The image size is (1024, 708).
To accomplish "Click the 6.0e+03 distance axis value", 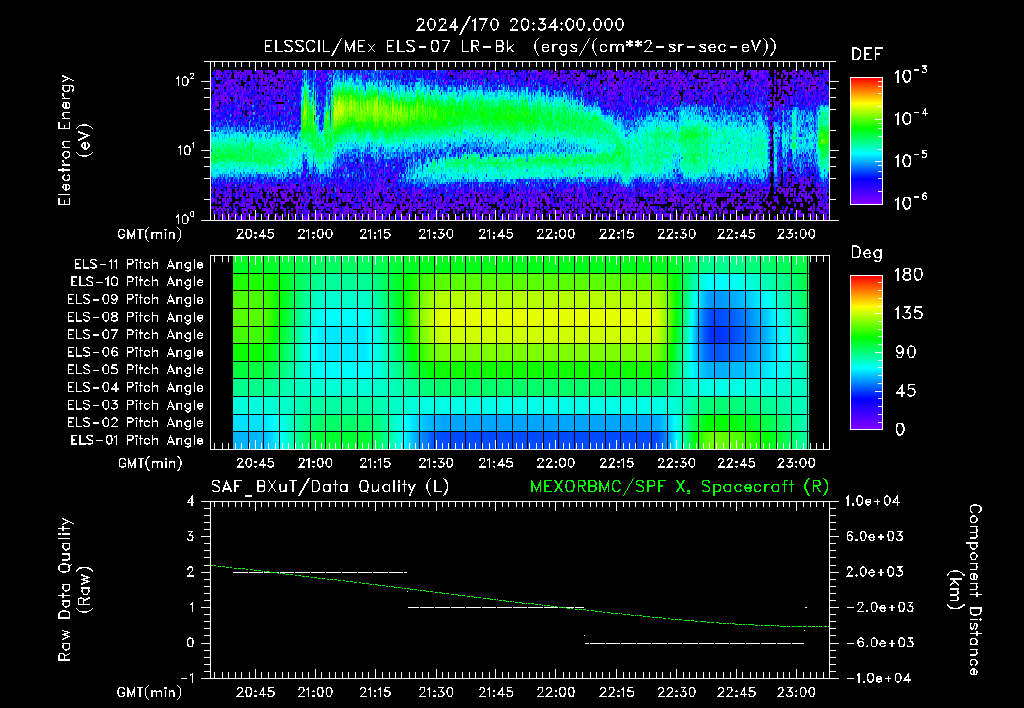I will click(x=875, y=536).
